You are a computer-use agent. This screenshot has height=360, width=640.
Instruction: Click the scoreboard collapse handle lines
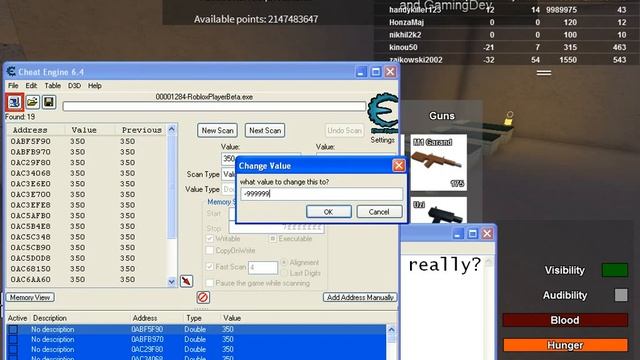[544, 73]
